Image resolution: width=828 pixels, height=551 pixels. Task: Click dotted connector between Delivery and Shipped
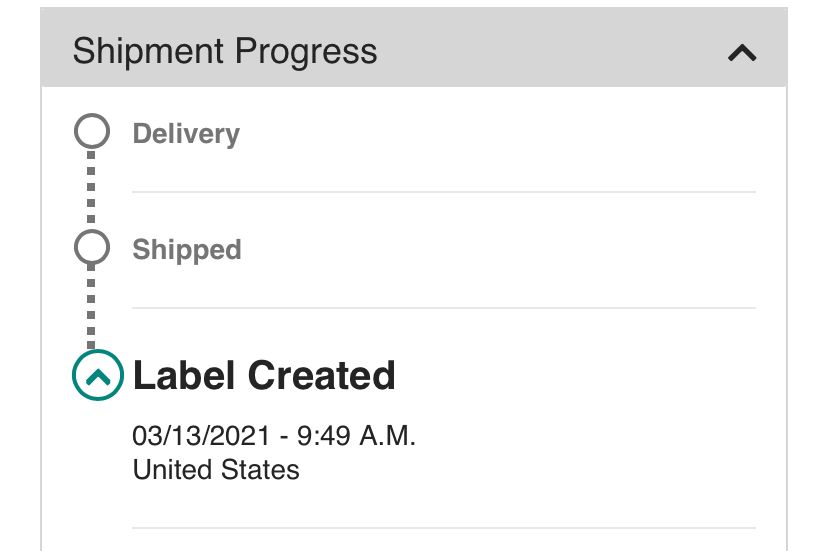click(91, 189)
